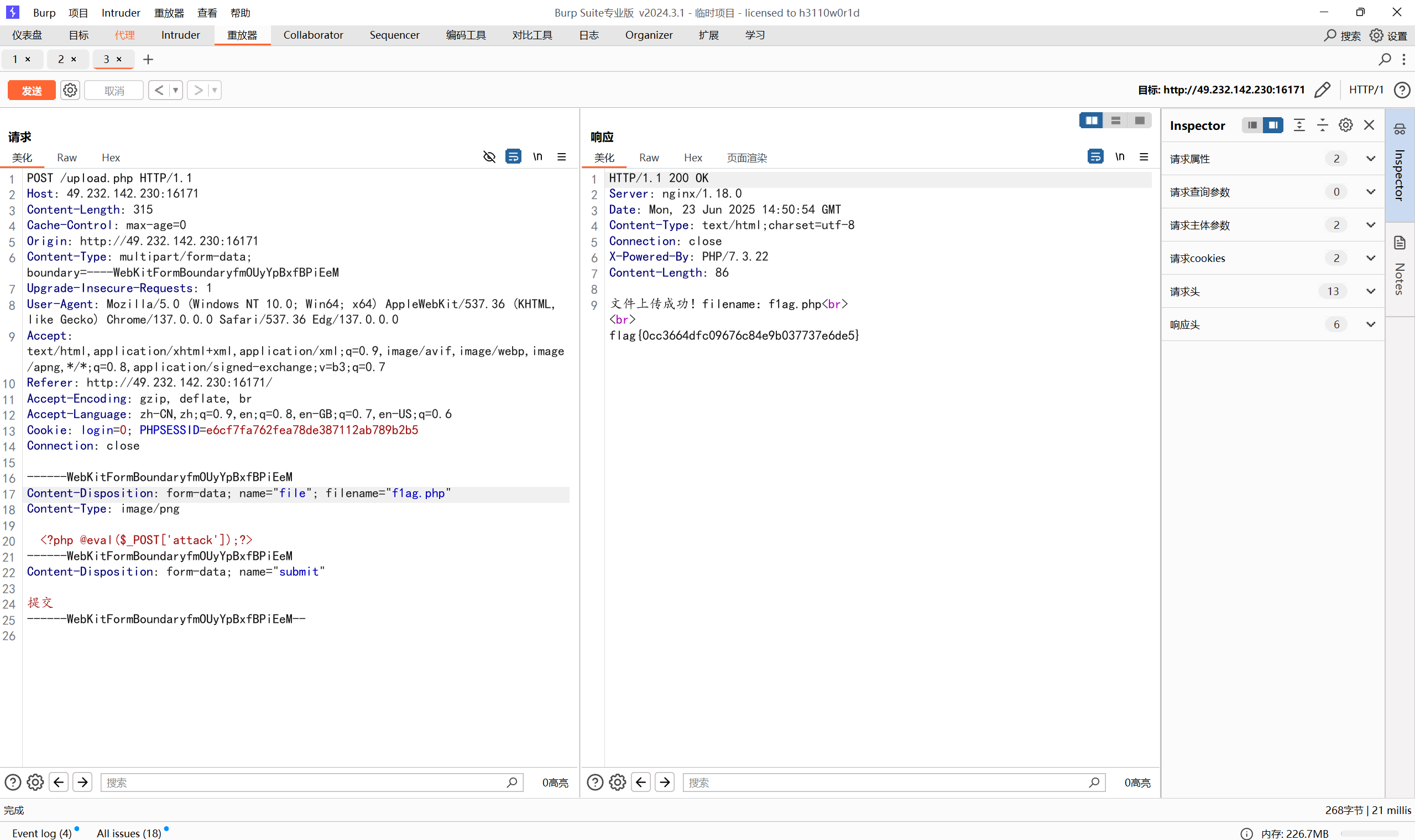Open global 搜索 search
Image resolution: width=1415 pixels, height=840 pixels.
(1342, 35)
